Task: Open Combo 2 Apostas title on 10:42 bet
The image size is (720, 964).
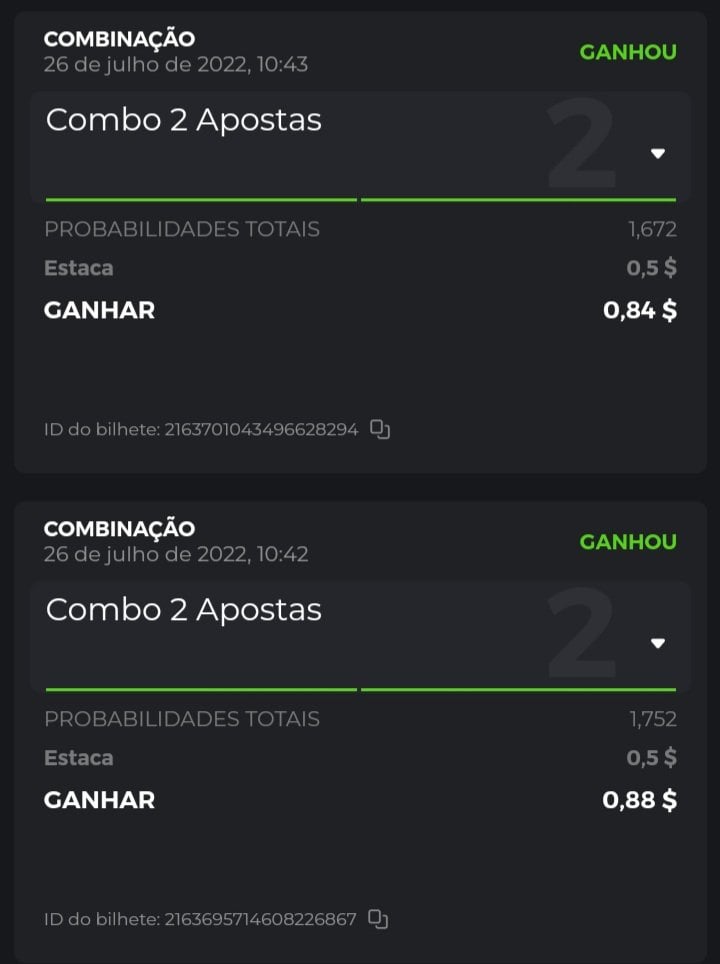Action: [x=184, y=610]
